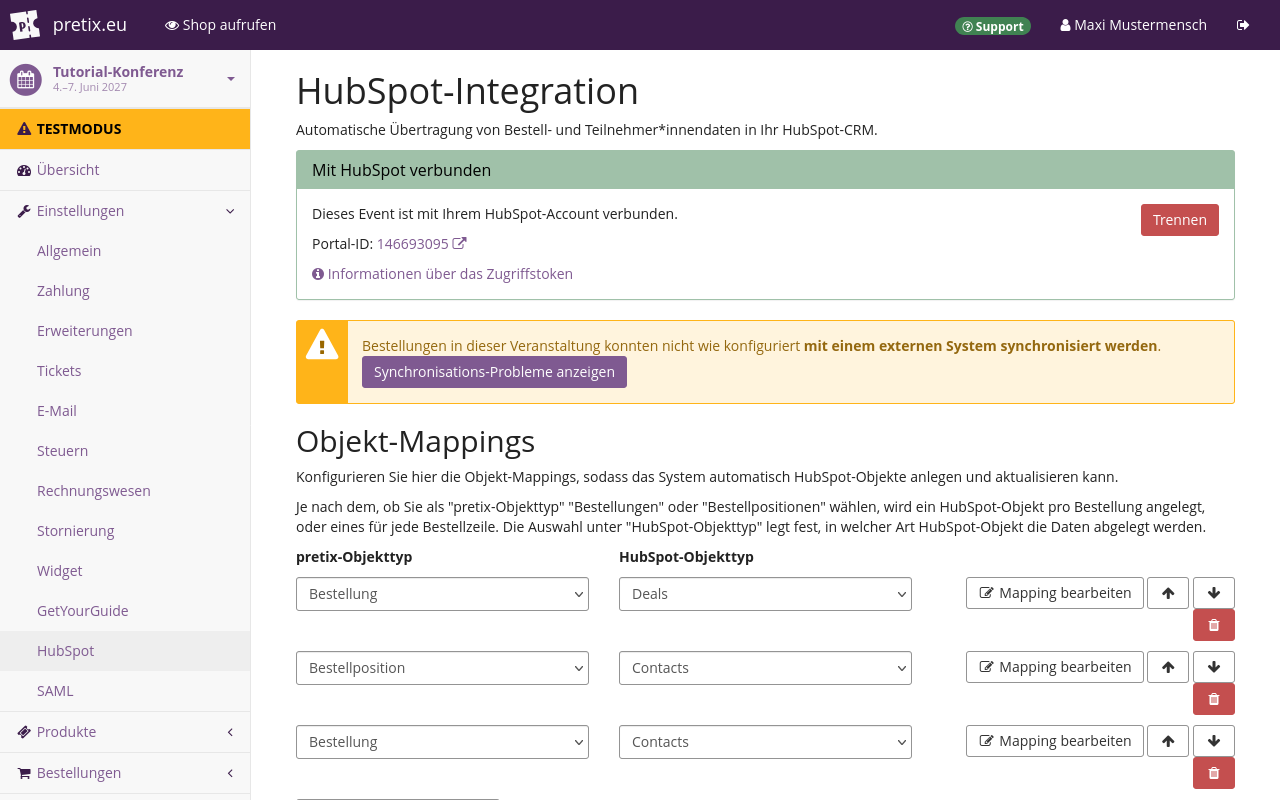Edit mapping for Bestellposition–Contacts row
Screen dimensions: 1280x800
(x=1055, y=667)
